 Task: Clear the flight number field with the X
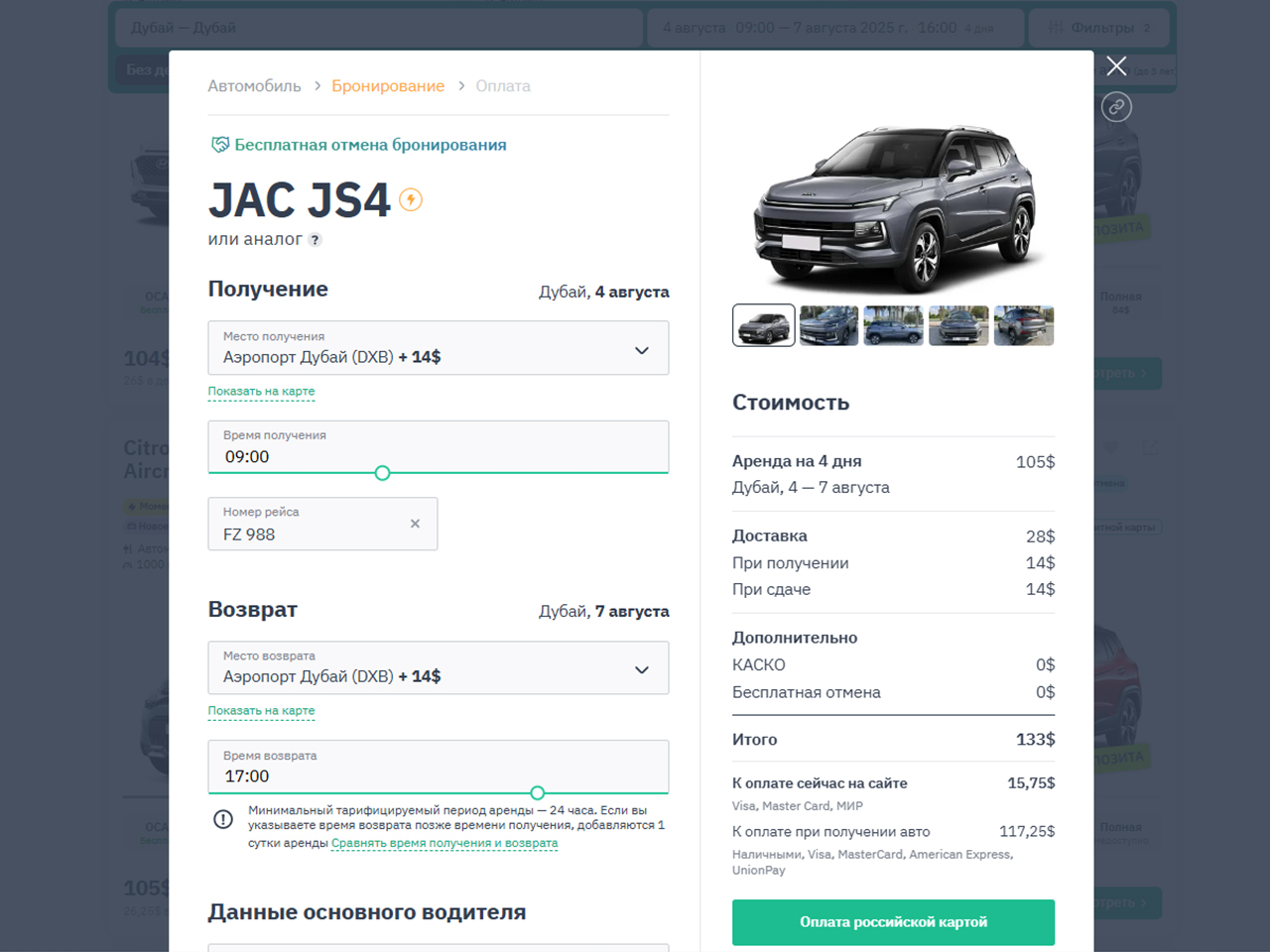(x=415, y=524)
